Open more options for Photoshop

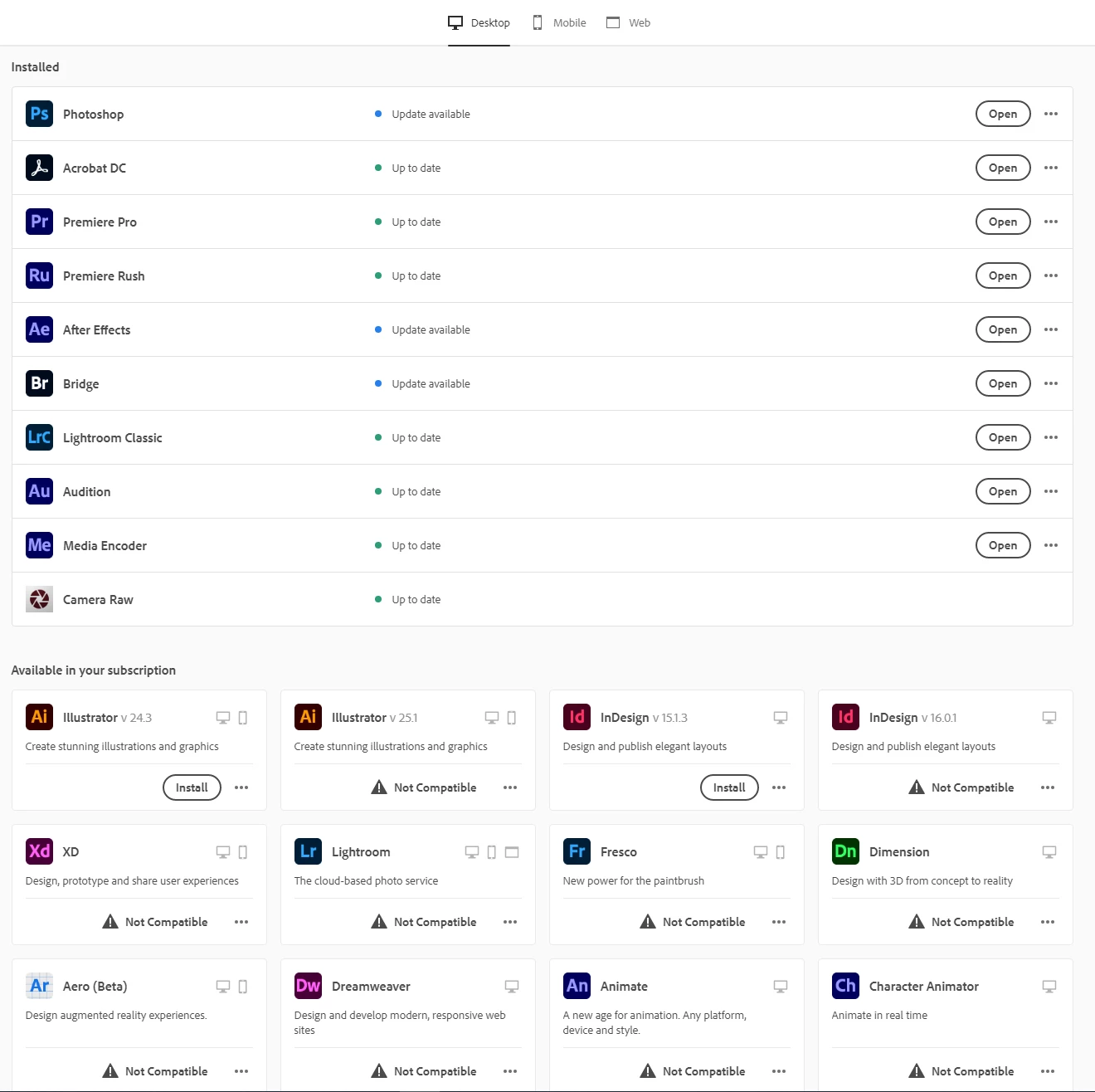click(1051, 114)
